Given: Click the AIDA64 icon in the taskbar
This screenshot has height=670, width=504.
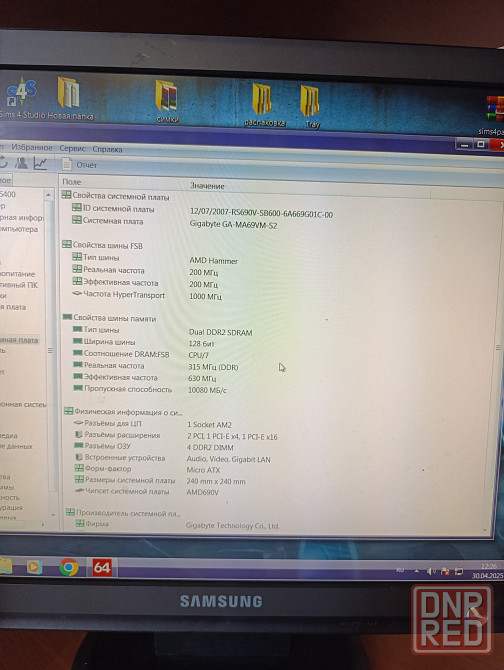Looking at the screenshot, I should (x=102, y=567).
